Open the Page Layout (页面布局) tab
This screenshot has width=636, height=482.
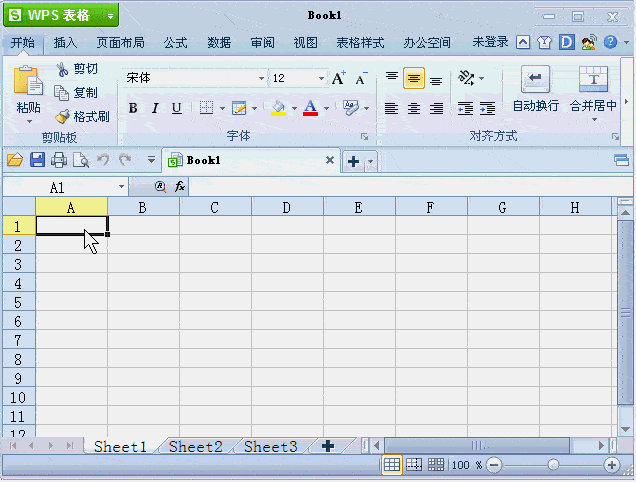[120, 42]
